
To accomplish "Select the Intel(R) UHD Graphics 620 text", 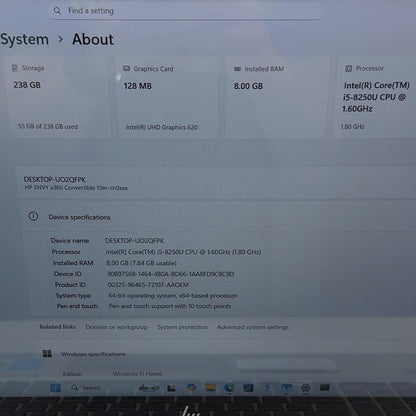I will coord(162,127).
